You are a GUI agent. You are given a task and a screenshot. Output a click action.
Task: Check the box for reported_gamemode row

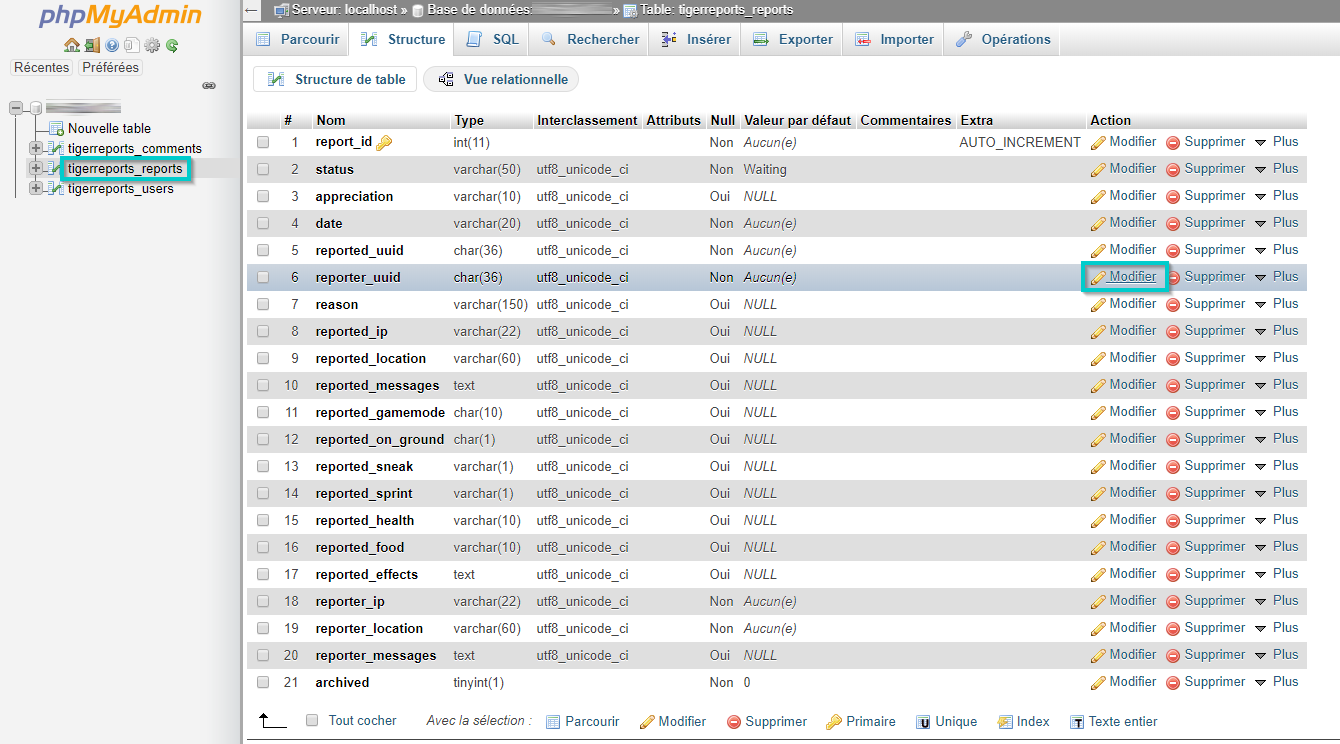coord(263,412)
